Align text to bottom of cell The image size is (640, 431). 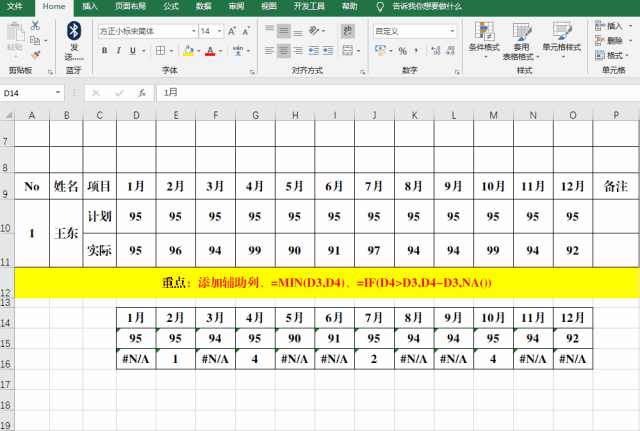pos(298,31)
